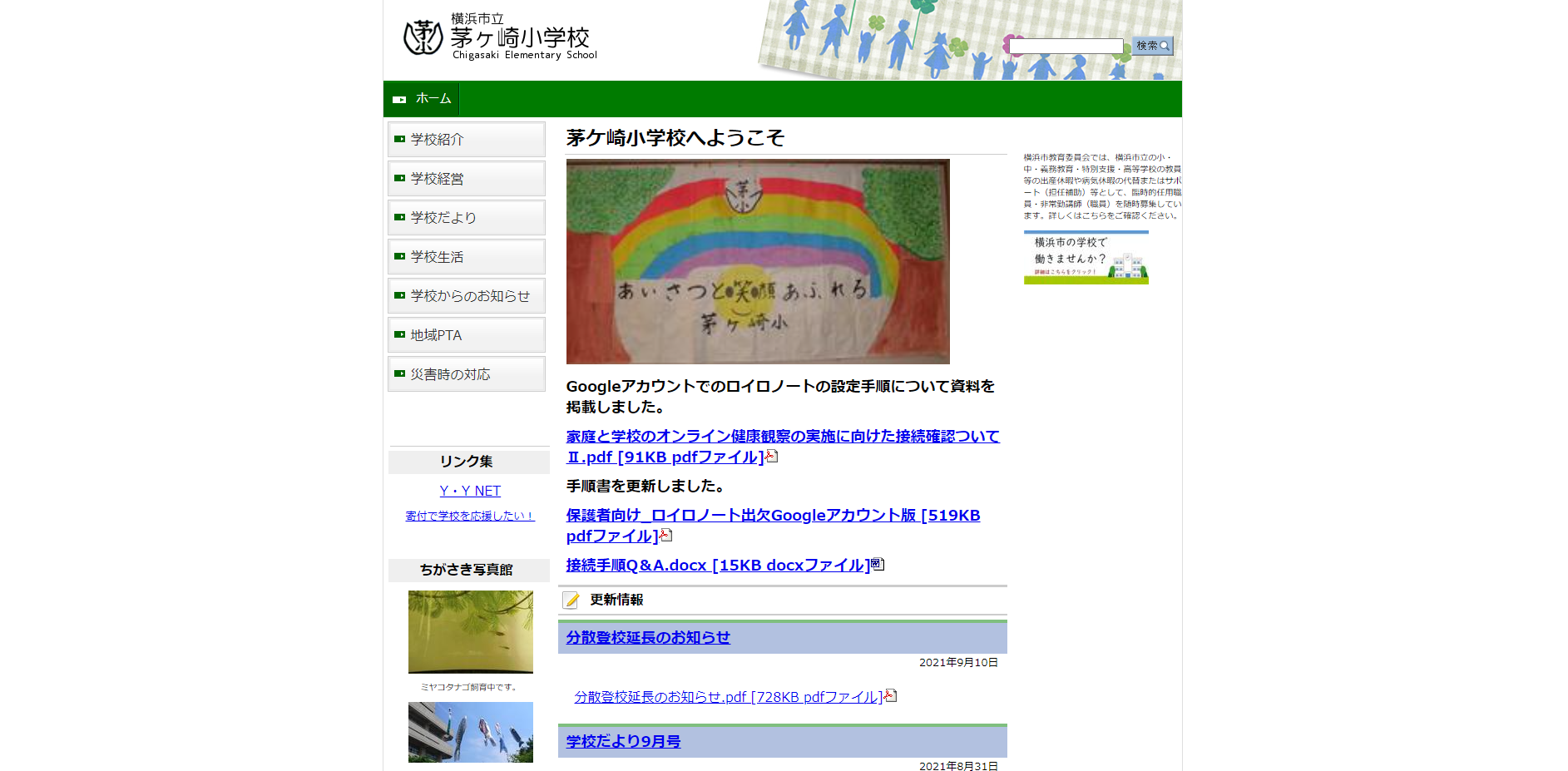The width and height of the screenshot is (1568, 771).
Task: Open 学校紹介 in the sidebar menu
Action: click(x=466, y=140)
